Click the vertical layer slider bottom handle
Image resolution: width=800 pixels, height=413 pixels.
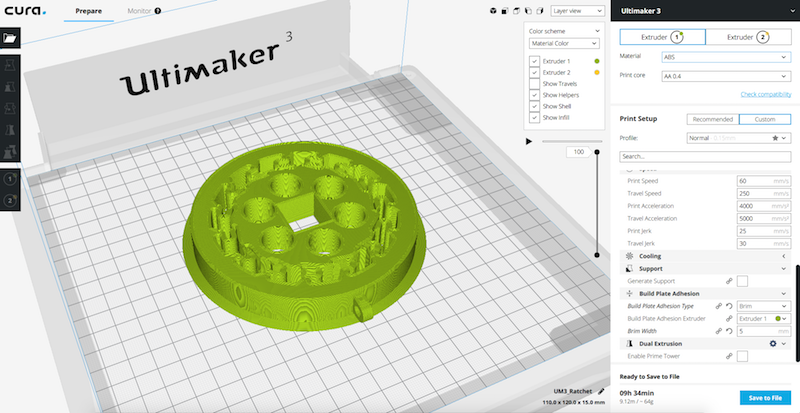[597, 255]
